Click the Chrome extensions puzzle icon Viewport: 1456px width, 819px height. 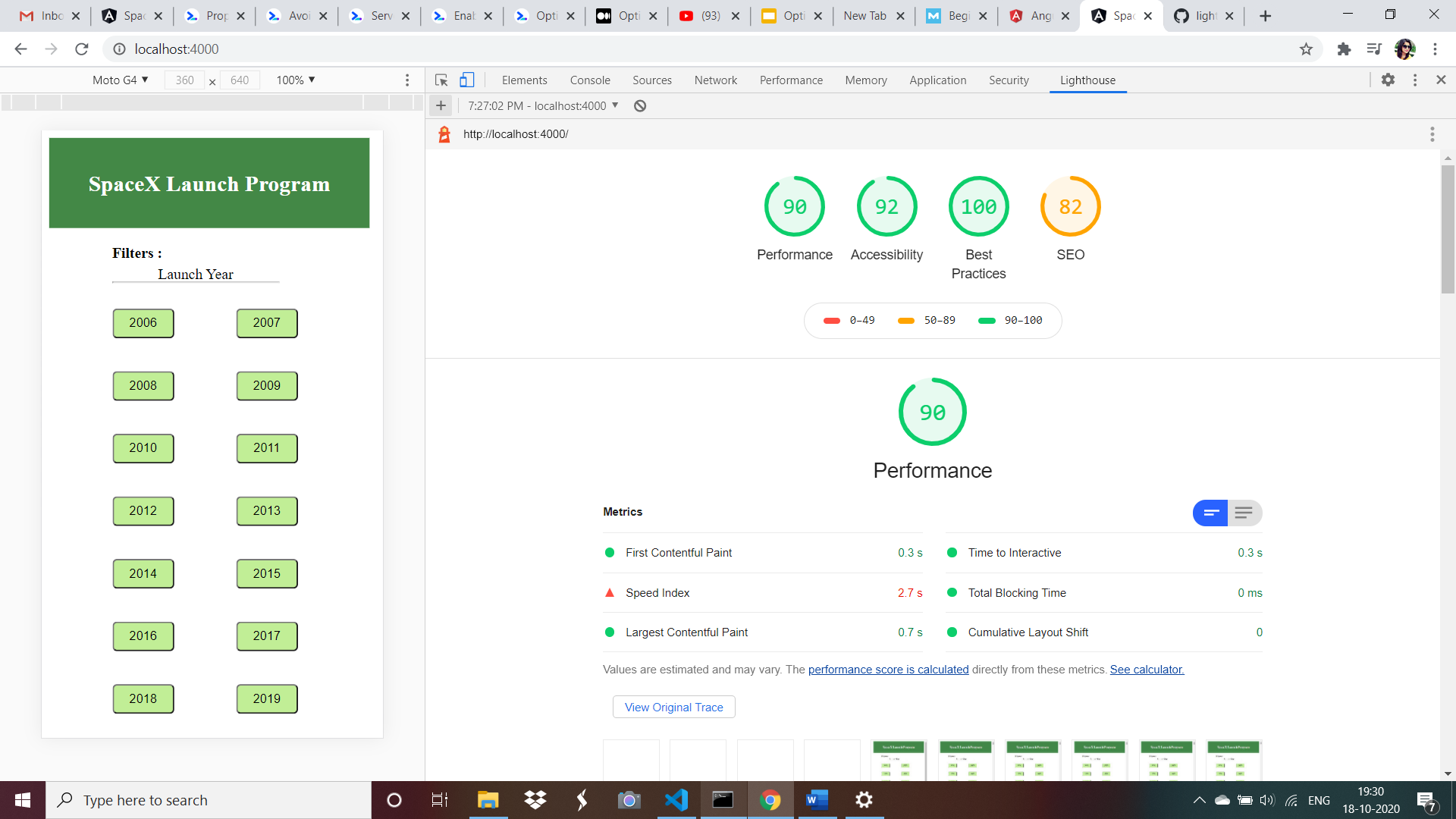tap(1344, 49)
